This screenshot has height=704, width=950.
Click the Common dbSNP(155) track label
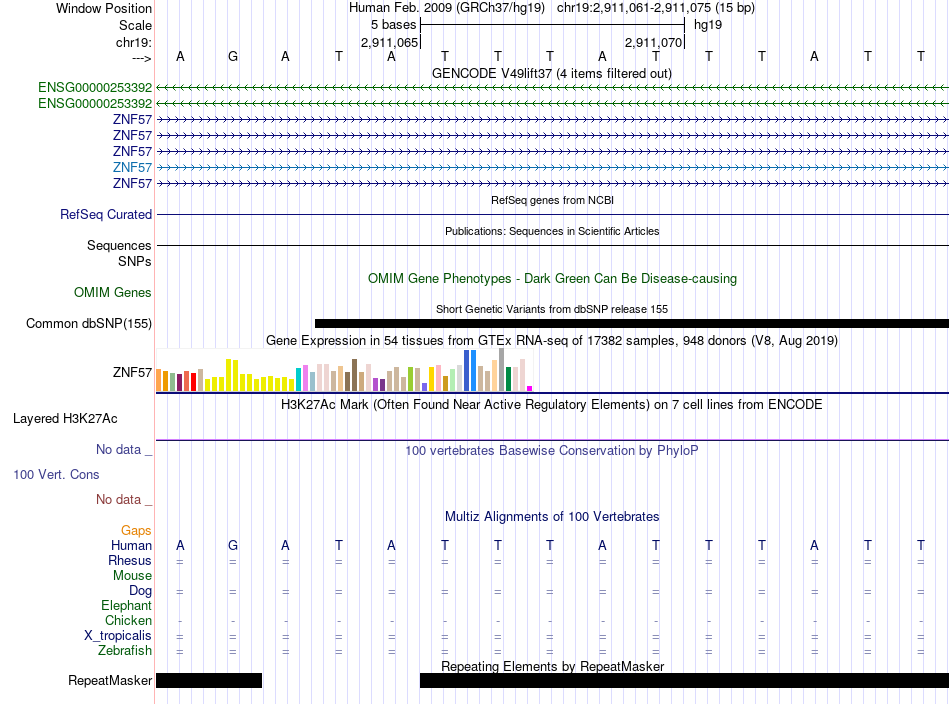(x=88, y=324)
